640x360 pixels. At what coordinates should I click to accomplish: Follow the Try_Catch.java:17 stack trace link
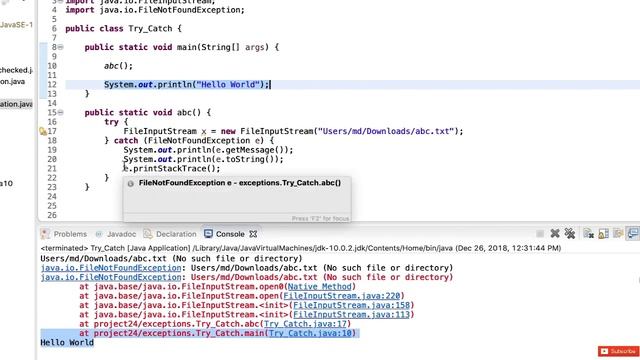coord(305,324)
